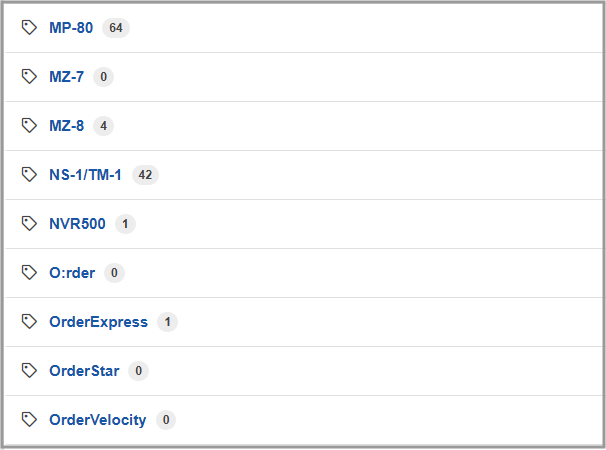Open the NVR500 label link
606x450 pixels.
(77, 224)
